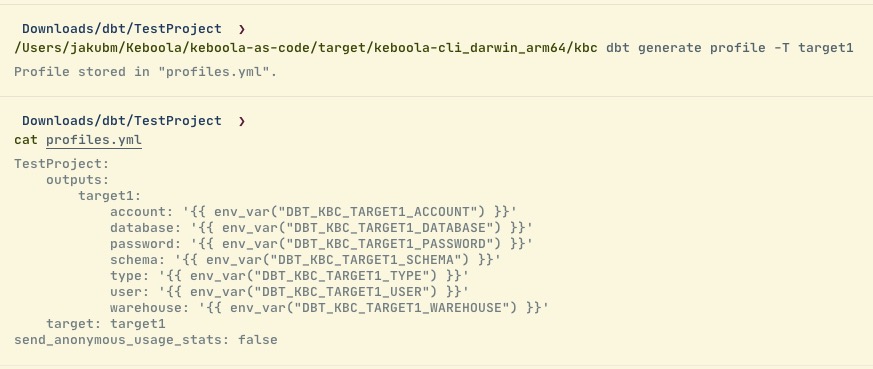Click the send_anonymous_usage_stats false value

[x=258, y=340]
